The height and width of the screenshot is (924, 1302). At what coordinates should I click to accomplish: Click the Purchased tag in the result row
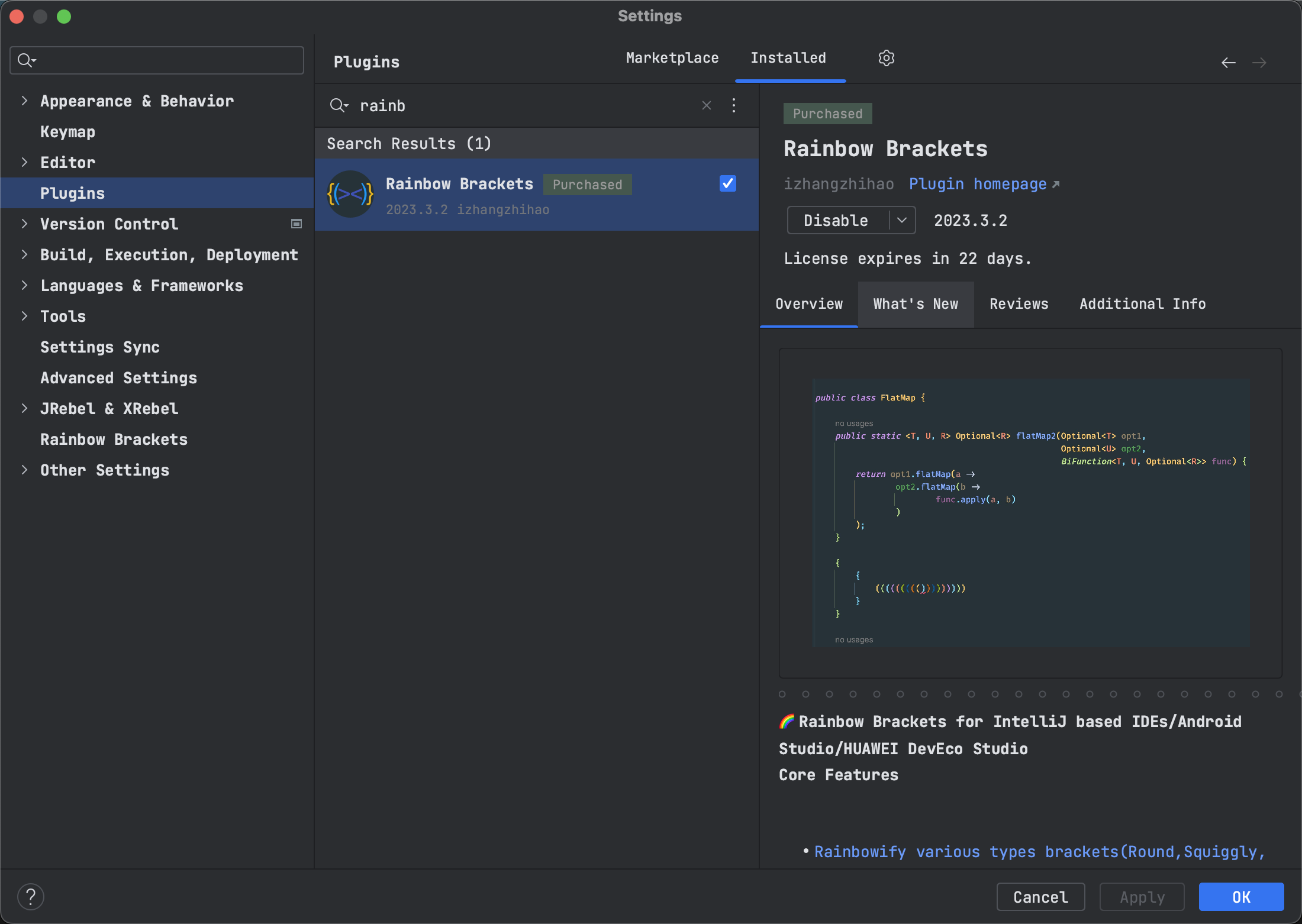click(x=587, y=185)
